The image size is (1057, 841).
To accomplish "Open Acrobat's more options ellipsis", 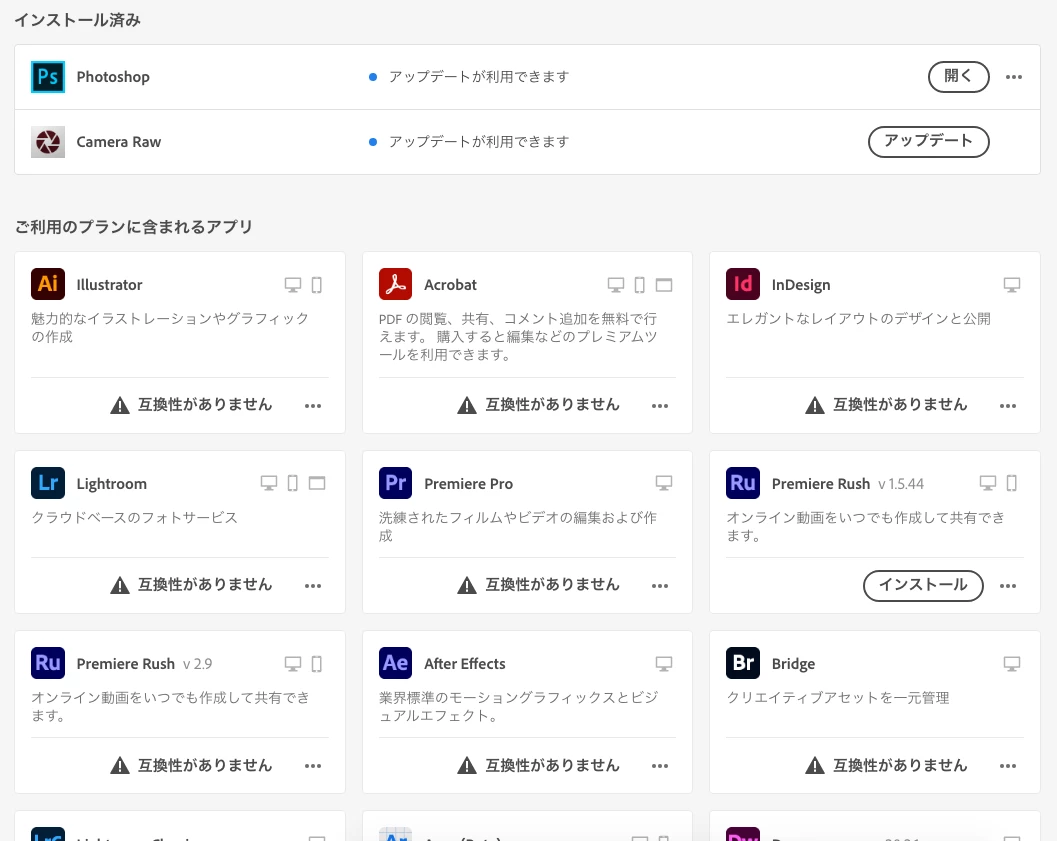I will point(660,406).
